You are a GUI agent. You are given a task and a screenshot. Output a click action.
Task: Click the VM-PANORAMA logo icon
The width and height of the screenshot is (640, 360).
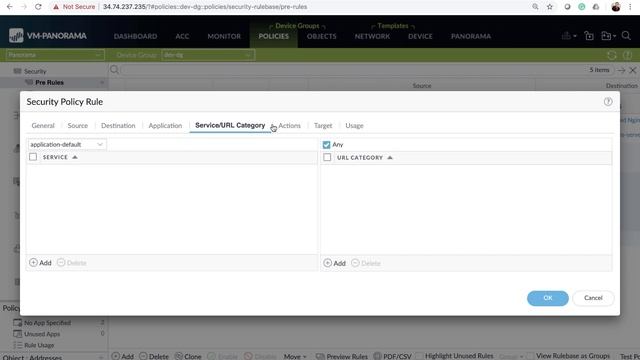point(16,36)
